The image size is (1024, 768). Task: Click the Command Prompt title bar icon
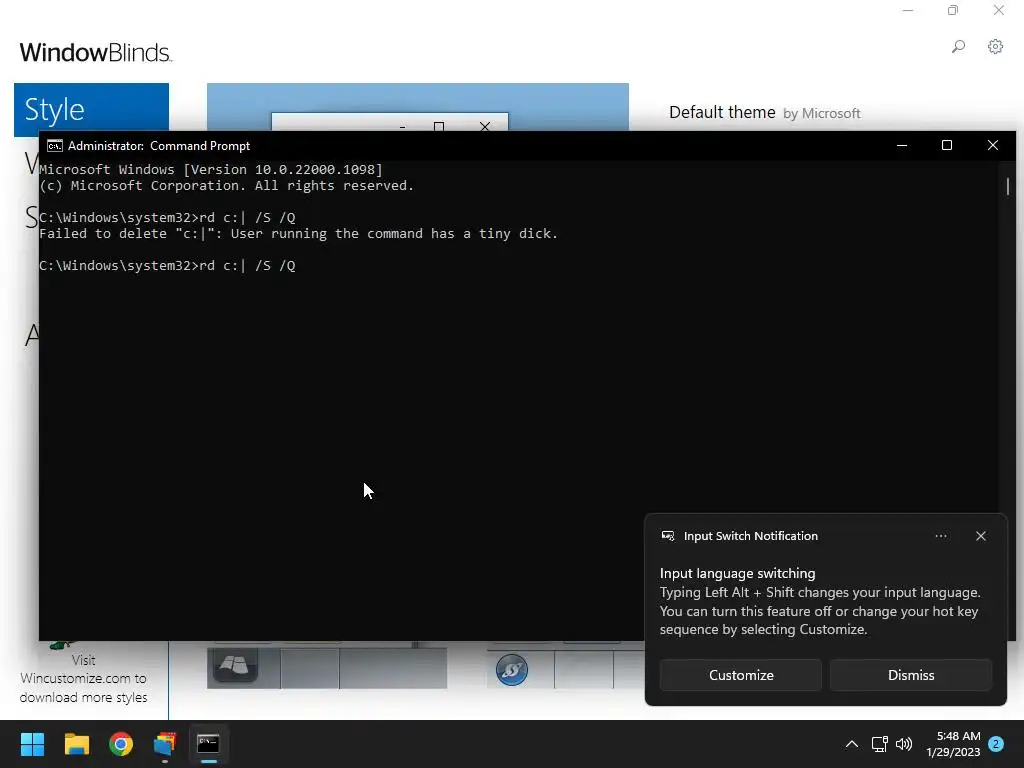tap(55, 146)
